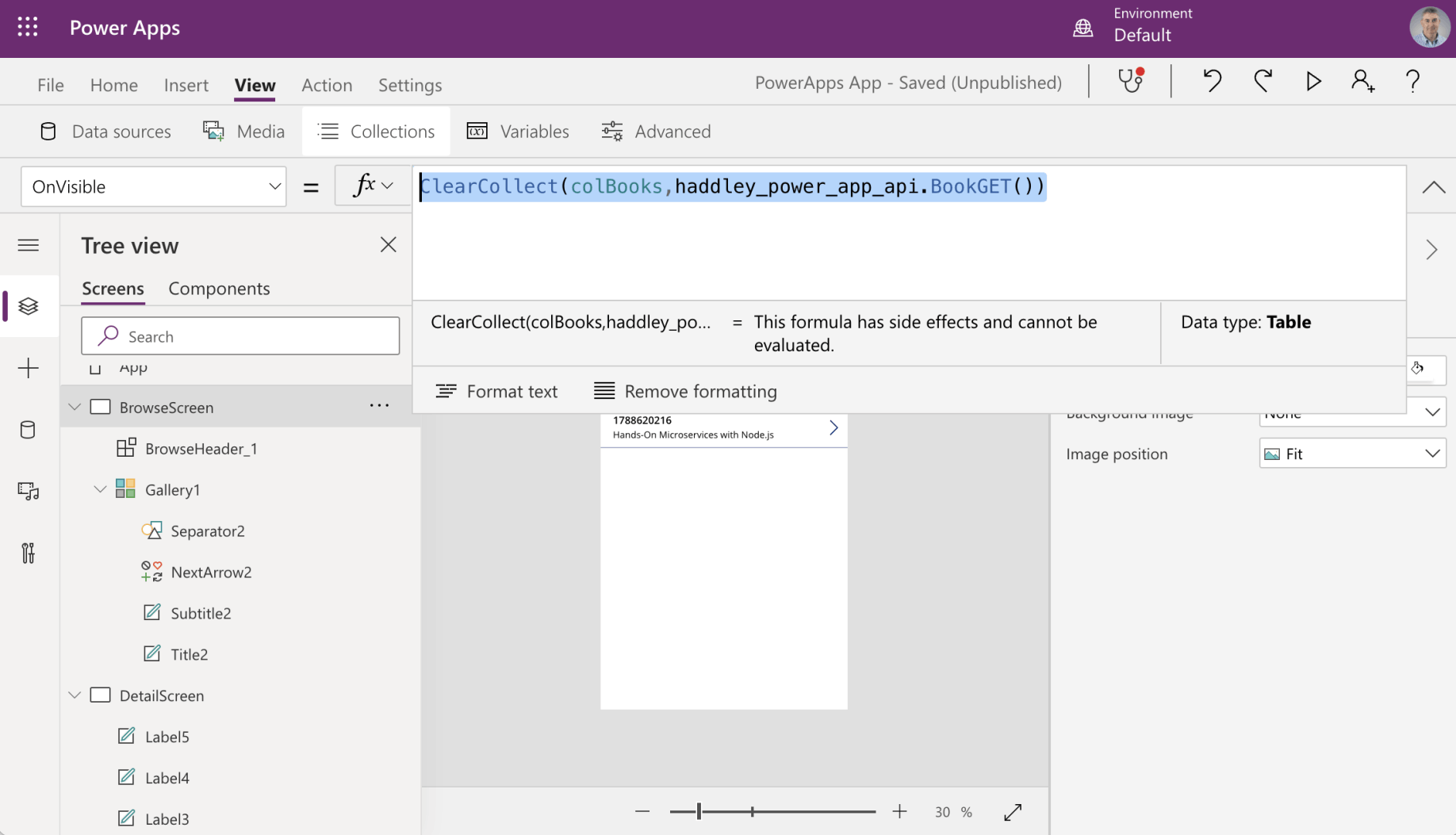The image size is (1456, 835).
Task: Open the app launcher waffle icon
Action: [x=28, y=27]
